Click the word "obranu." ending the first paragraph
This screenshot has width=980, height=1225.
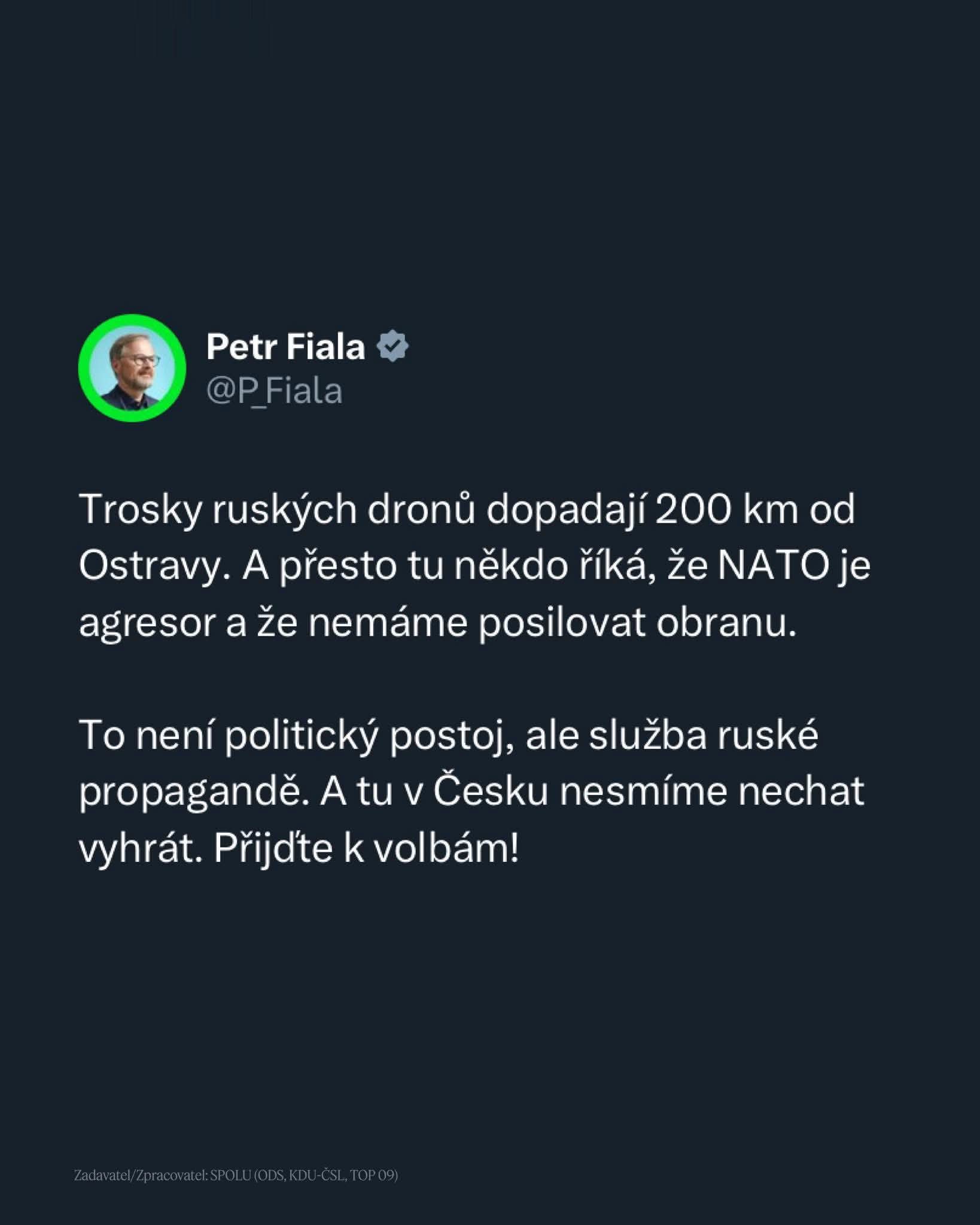coord(727,622)
